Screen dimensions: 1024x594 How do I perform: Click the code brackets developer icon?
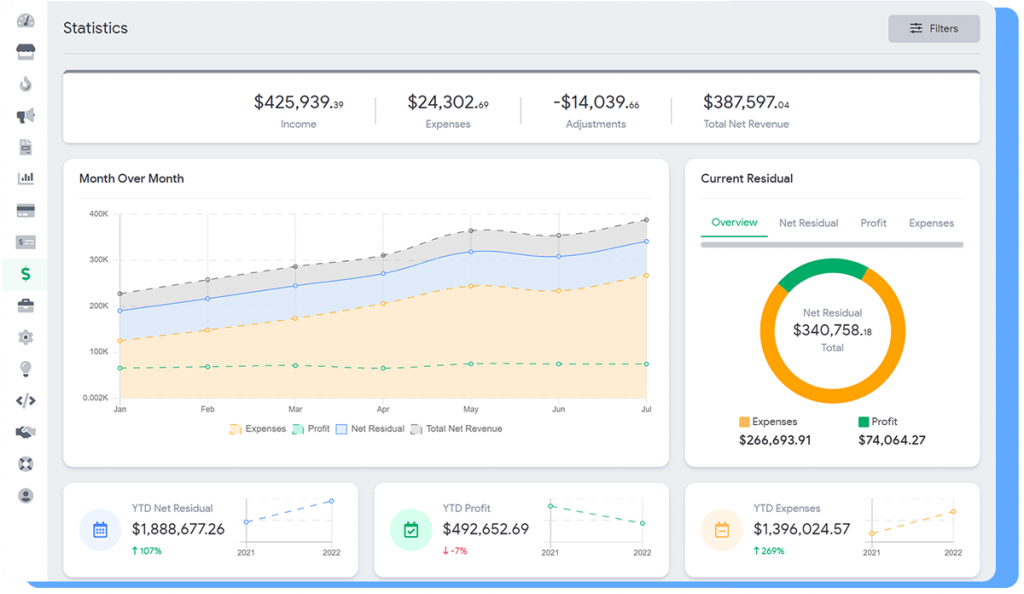(26, 401)
